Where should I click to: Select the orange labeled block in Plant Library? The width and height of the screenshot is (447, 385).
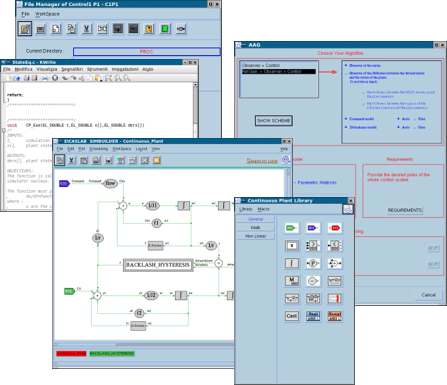click(x=334, y=316)
